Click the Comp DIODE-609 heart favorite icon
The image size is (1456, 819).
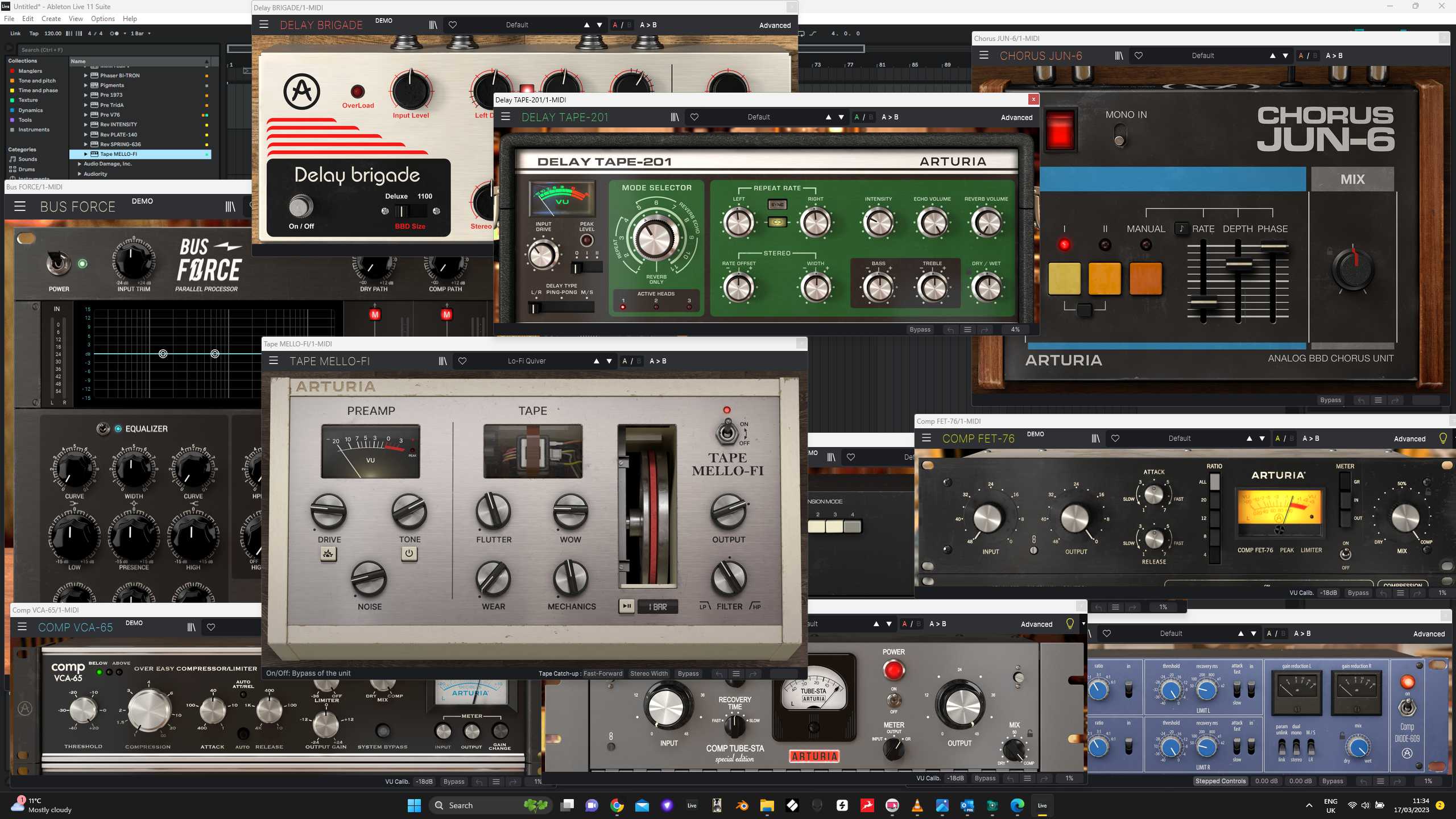click(1107, 633)
